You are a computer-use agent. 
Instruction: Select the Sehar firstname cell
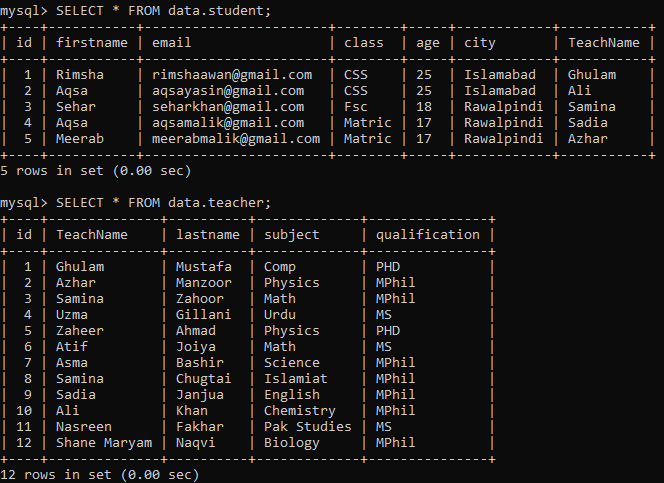point(76,107)
